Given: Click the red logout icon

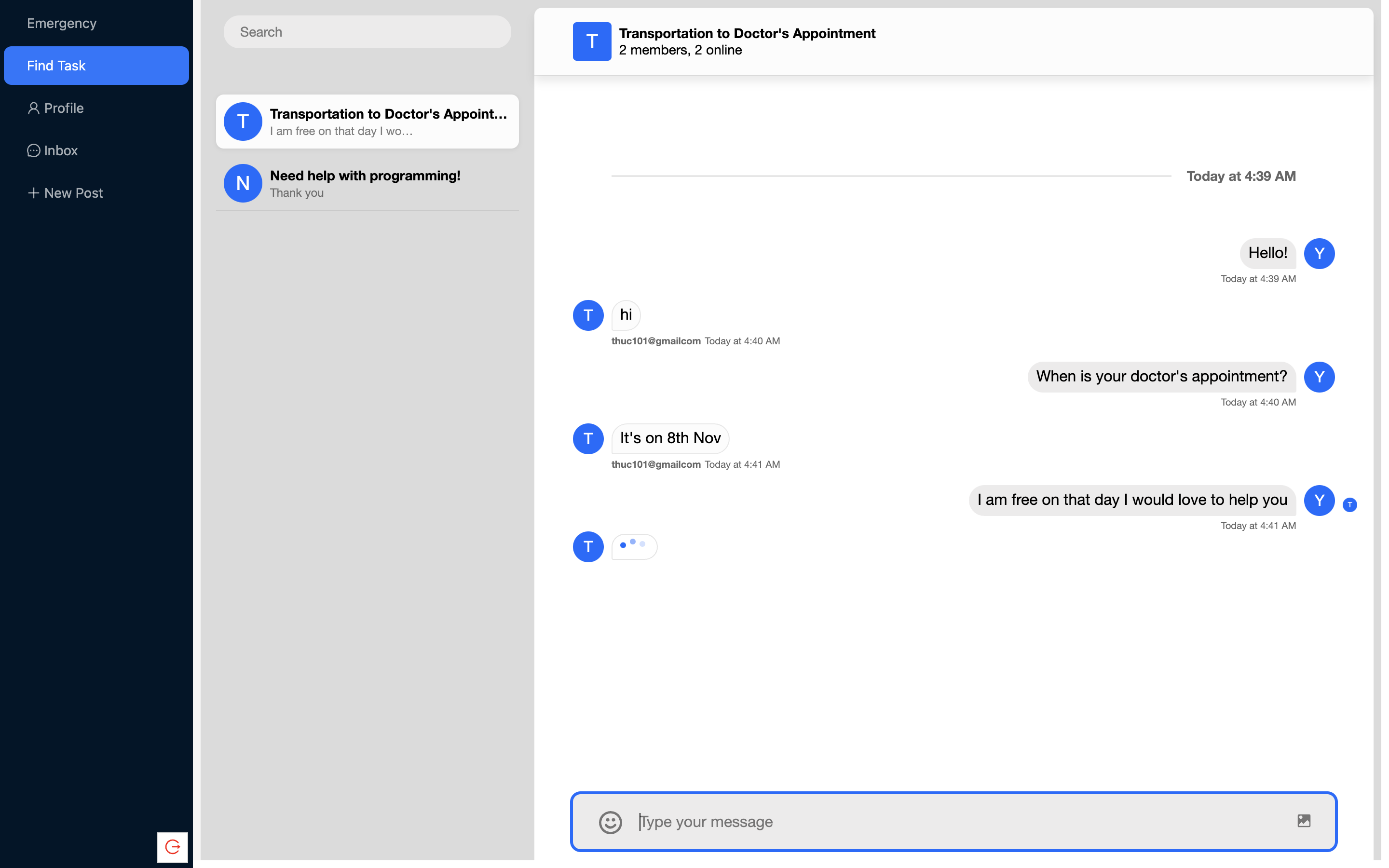Looking at the screenshot, I should pos(172,847).
